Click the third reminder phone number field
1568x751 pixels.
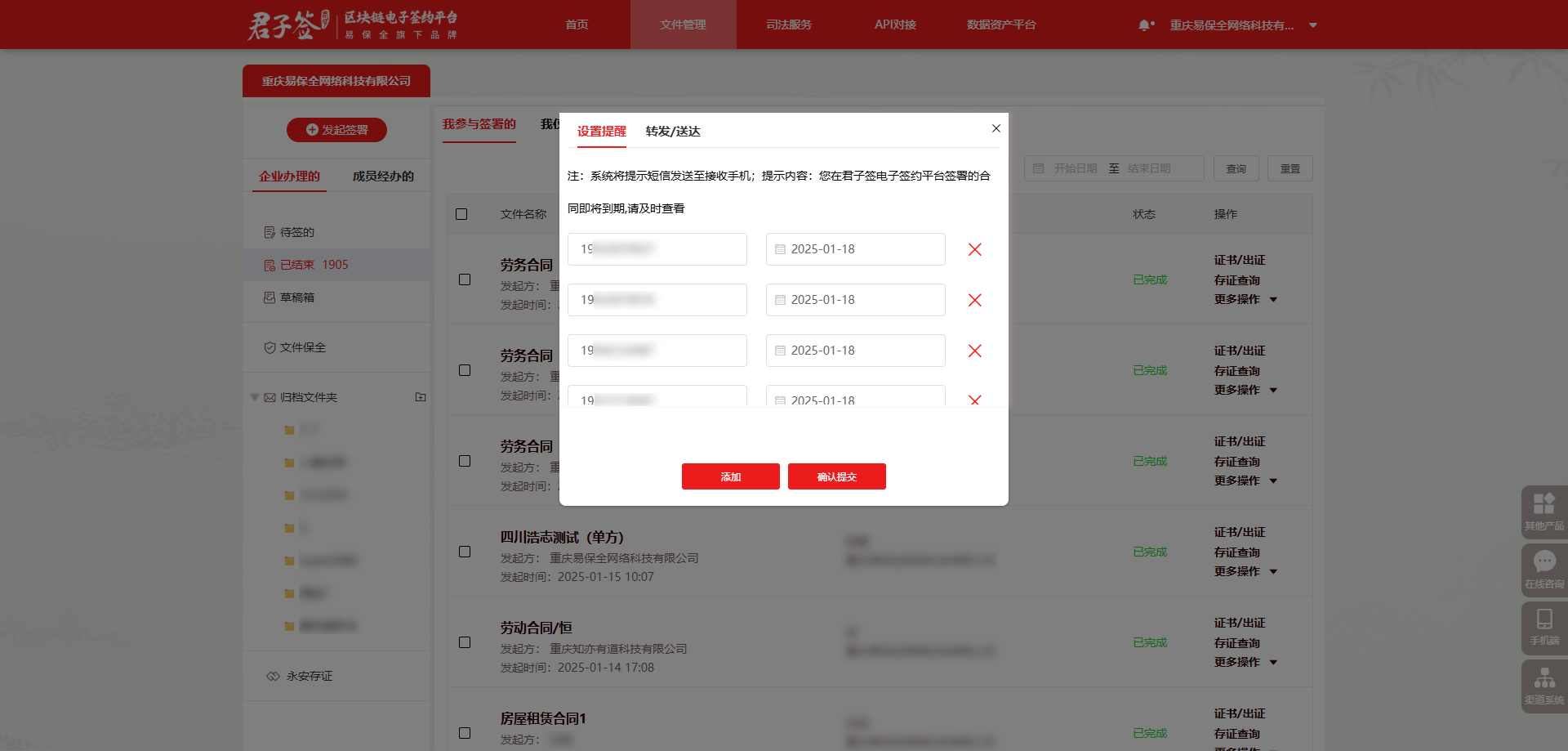tap(657, 351)
